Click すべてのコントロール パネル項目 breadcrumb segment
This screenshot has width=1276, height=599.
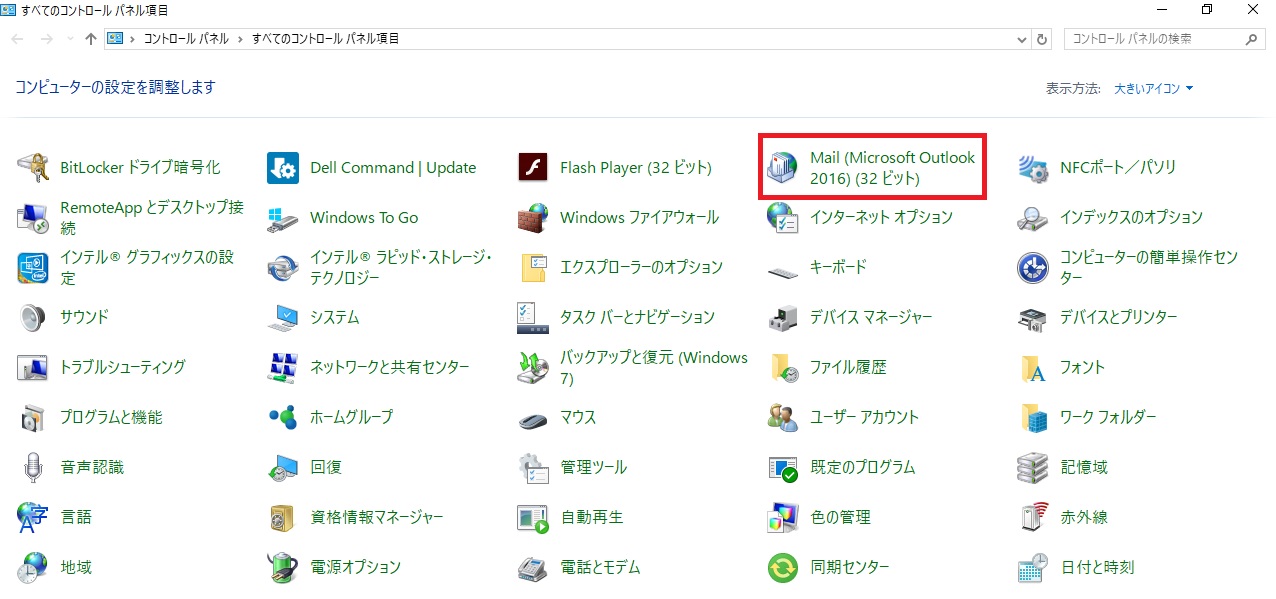[325, 39]
